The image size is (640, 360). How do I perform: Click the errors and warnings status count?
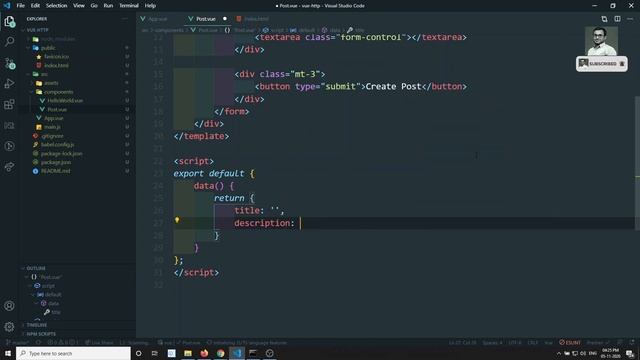[x=62, y=342]
